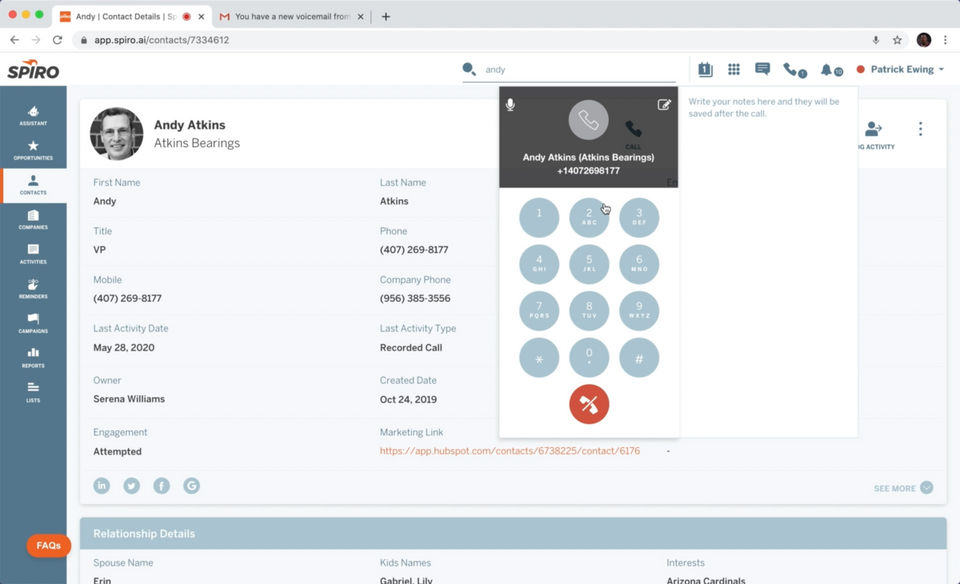Open Andy's Facebook profile icon
Viewport: 960px width, 584px height.
pos(162,485)
